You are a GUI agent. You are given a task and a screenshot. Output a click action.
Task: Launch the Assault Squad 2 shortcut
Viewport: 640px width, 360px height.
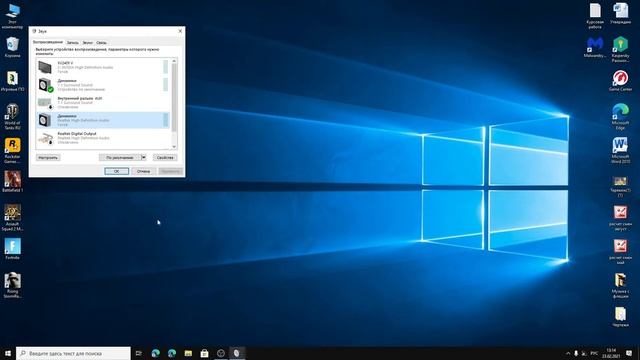(x=12, y=218)
